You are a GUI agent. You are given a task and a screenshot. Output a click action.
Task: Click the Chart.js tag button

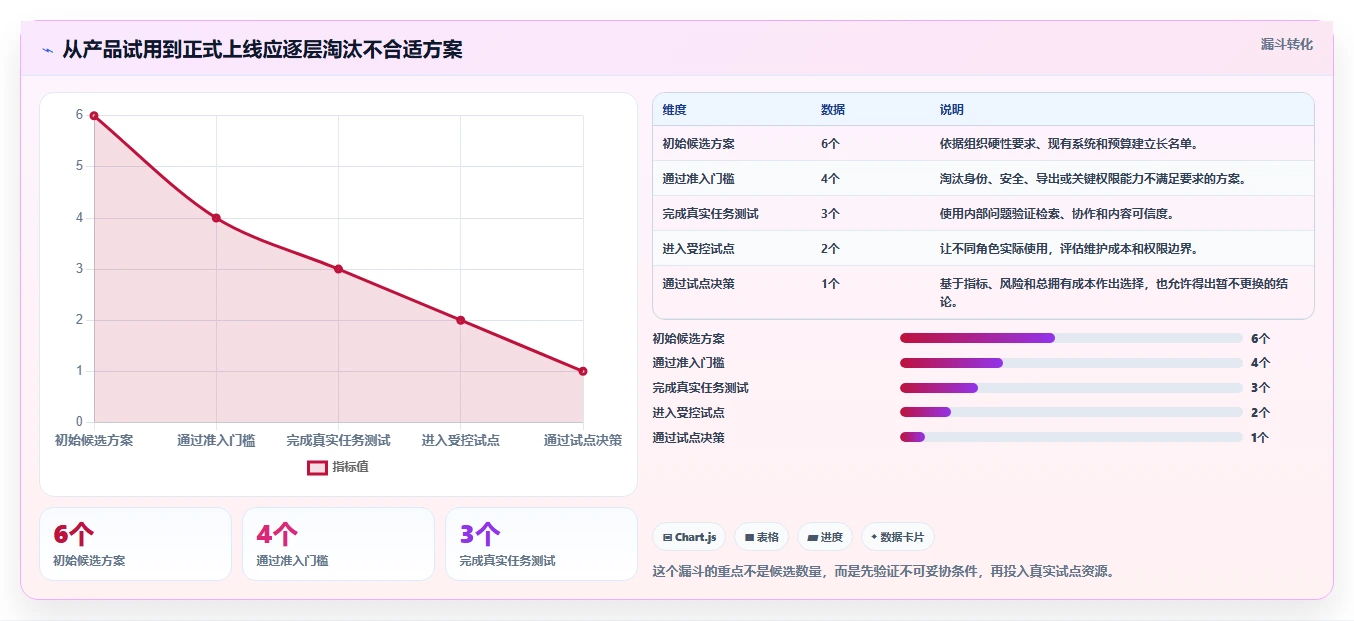pyautogui.click(x=690, y=537)
